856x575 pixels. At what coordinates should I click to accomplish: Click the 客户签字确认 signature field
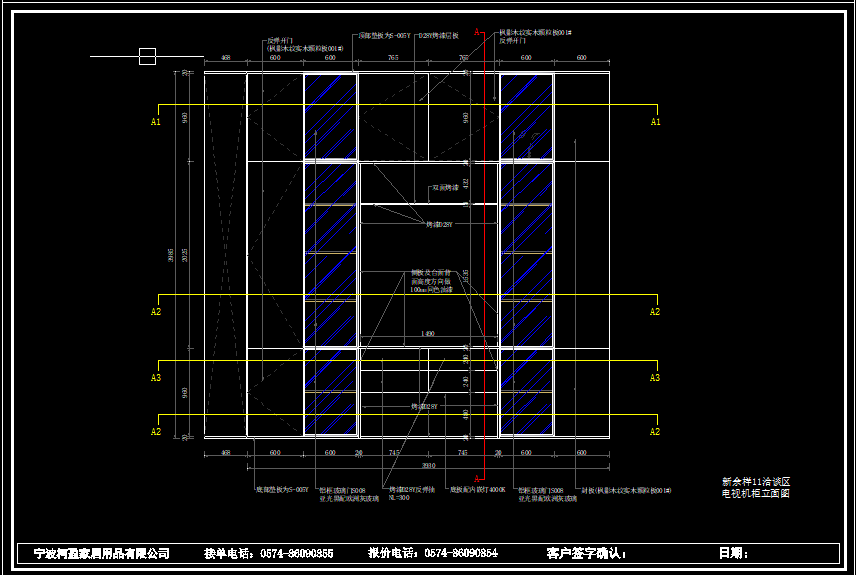click(x=587, y=553)
